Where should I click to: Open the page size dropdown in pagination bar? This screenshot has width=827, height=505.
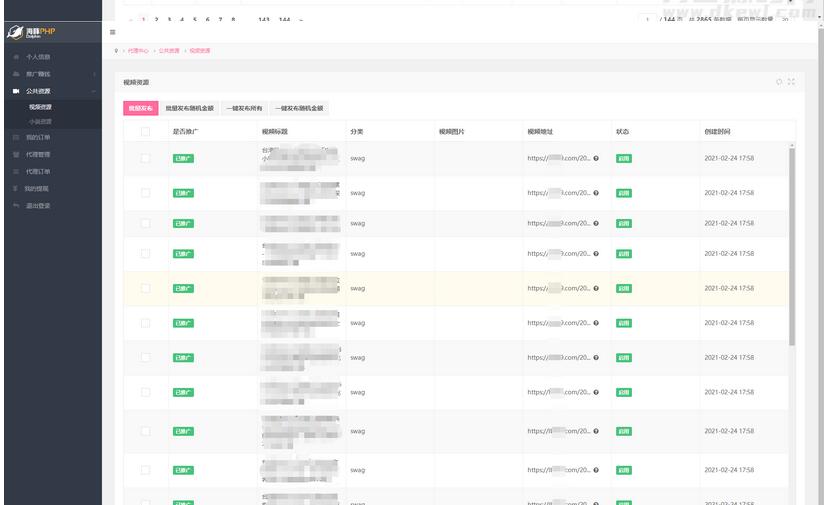786,19
